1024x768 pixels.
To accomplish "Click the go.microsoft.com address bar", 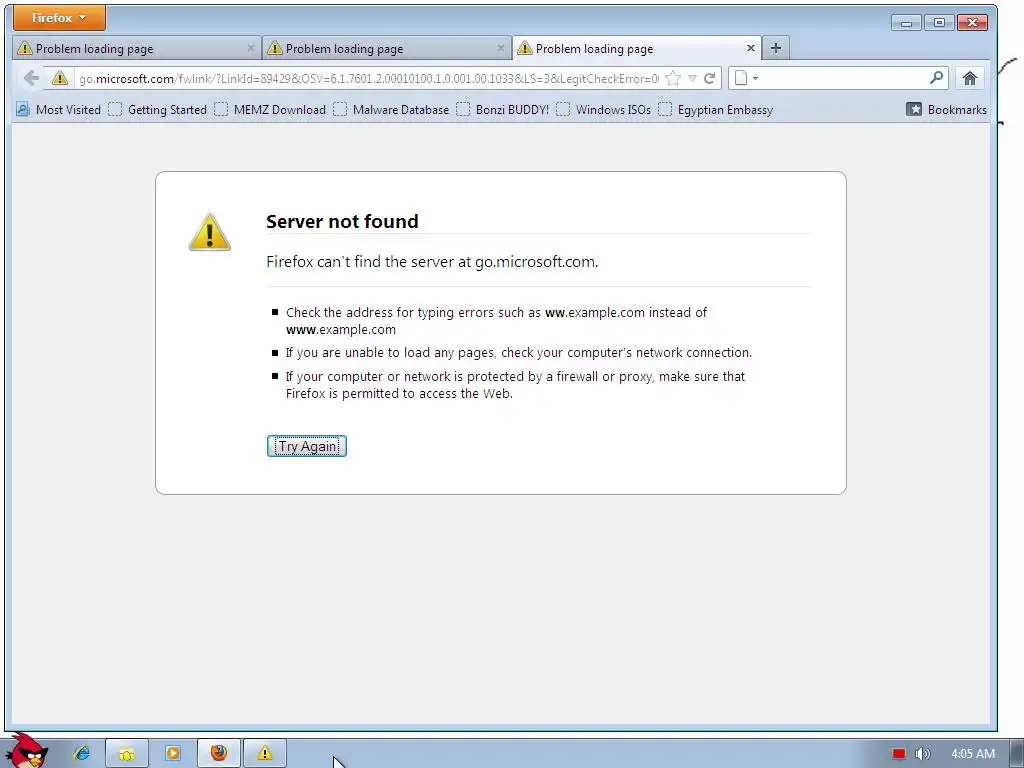I will (x=368, y=79).
